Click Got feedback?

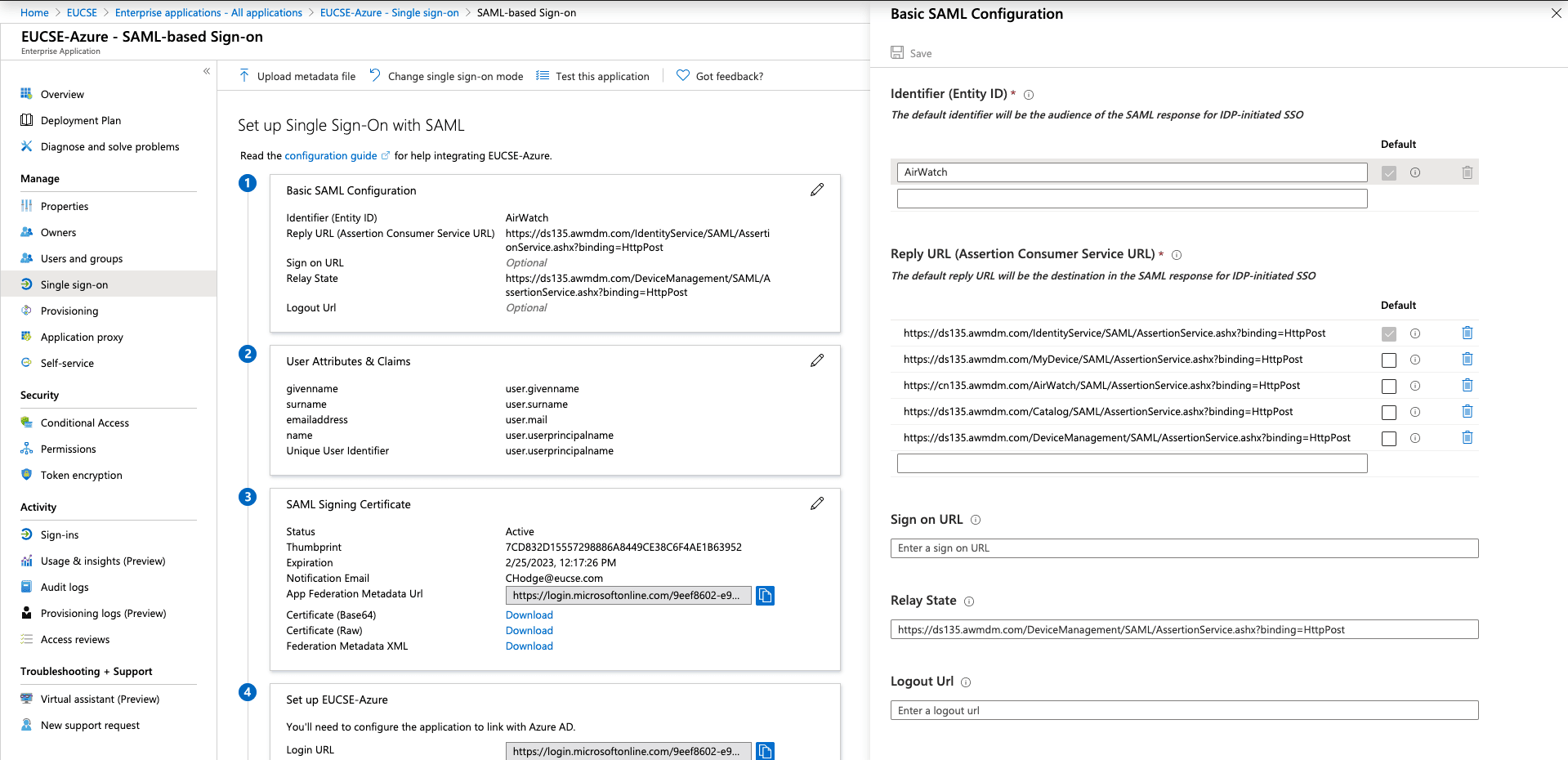pyautogui.click(x=720, y=76)
